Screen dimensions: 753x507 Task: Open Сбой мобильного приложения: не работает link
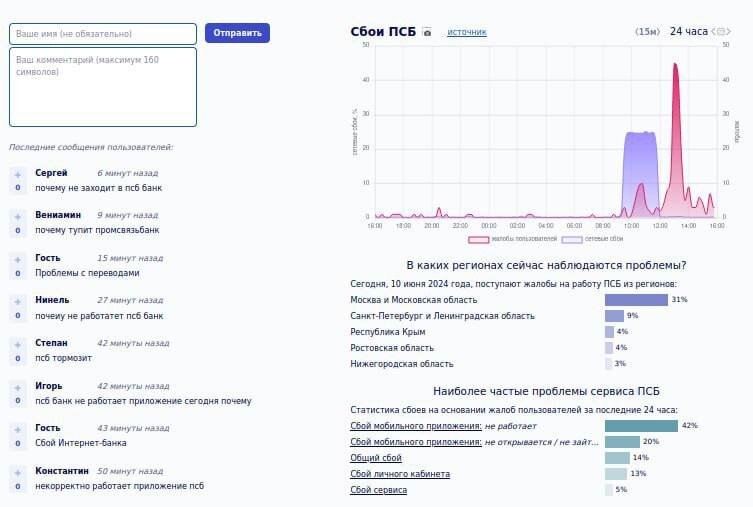tap(416, 426)
